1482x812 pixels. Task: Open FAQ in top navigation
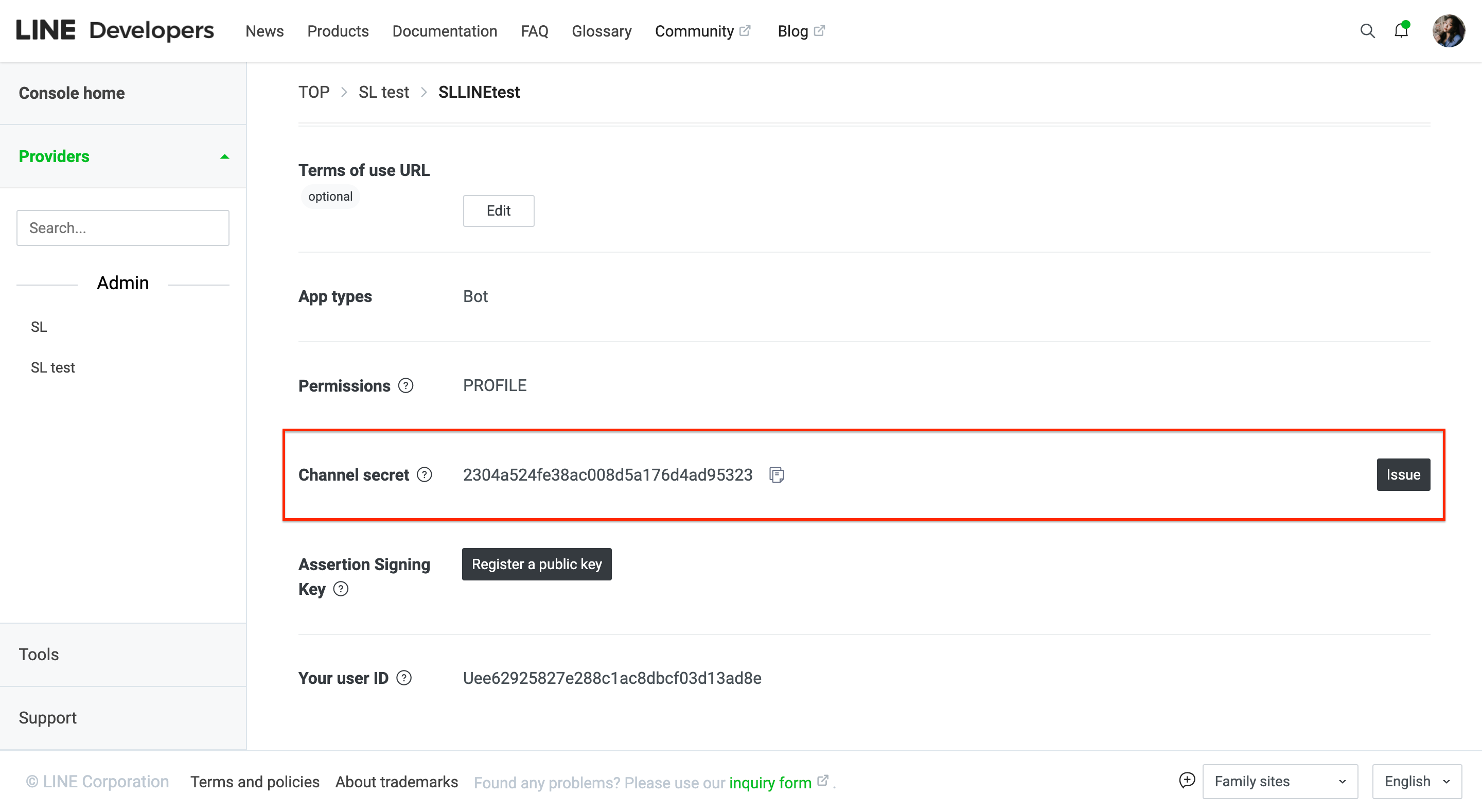[x=535, y=31]
